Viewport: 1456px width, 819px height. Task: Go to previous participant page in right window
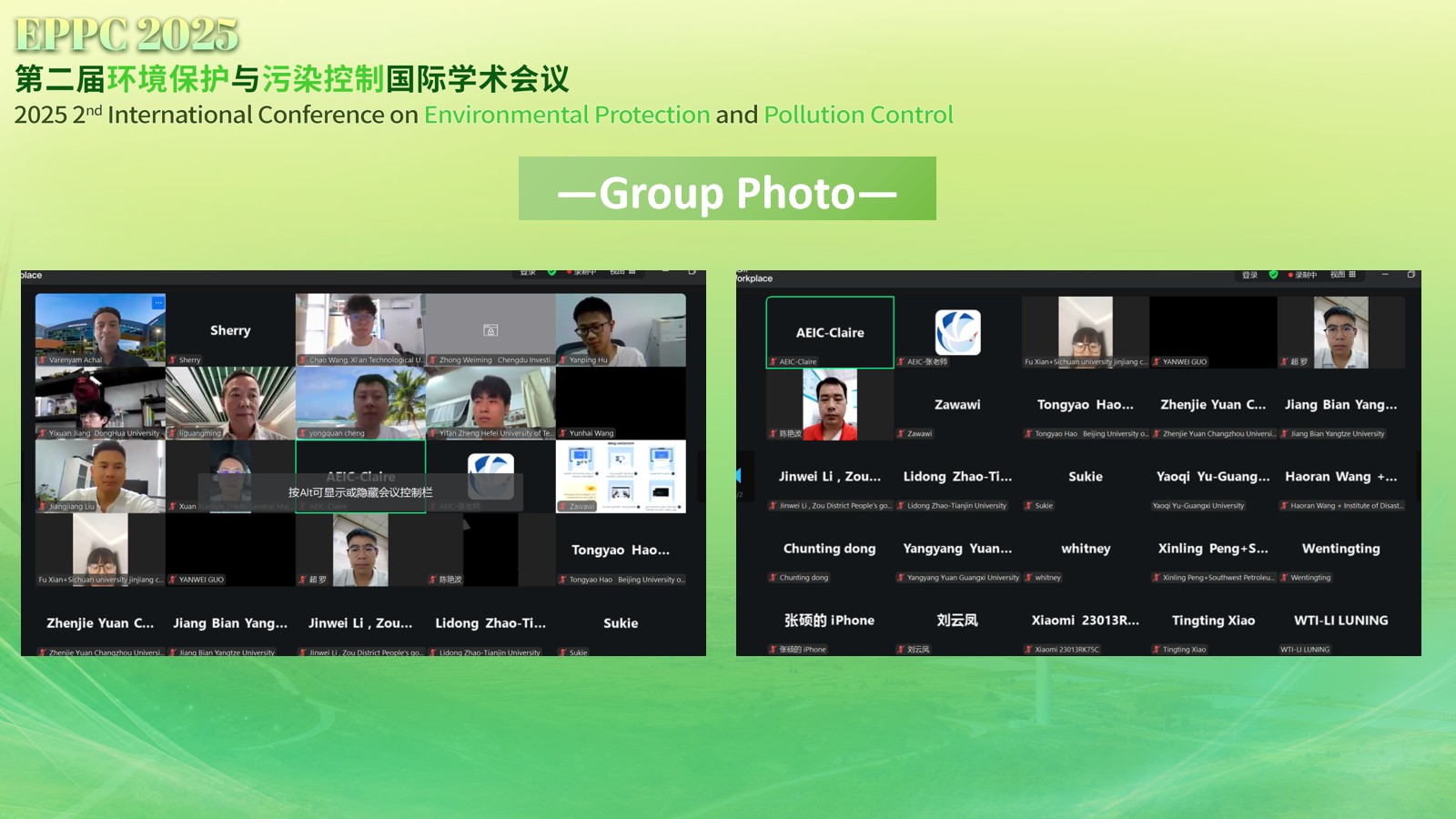tap(739, 475)
